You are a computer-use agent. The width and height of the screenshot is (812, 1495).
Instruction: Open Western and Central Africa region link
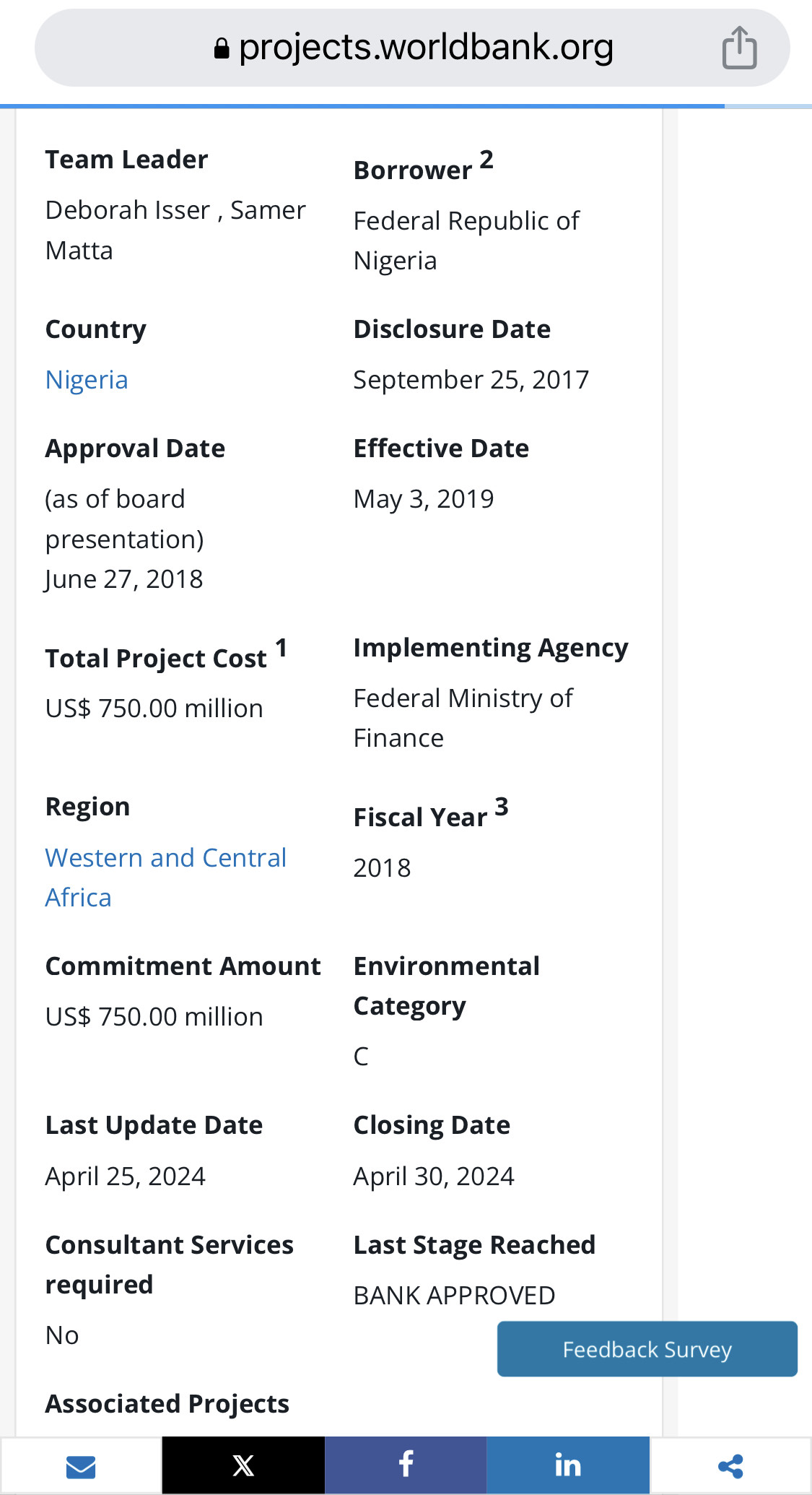166,877
